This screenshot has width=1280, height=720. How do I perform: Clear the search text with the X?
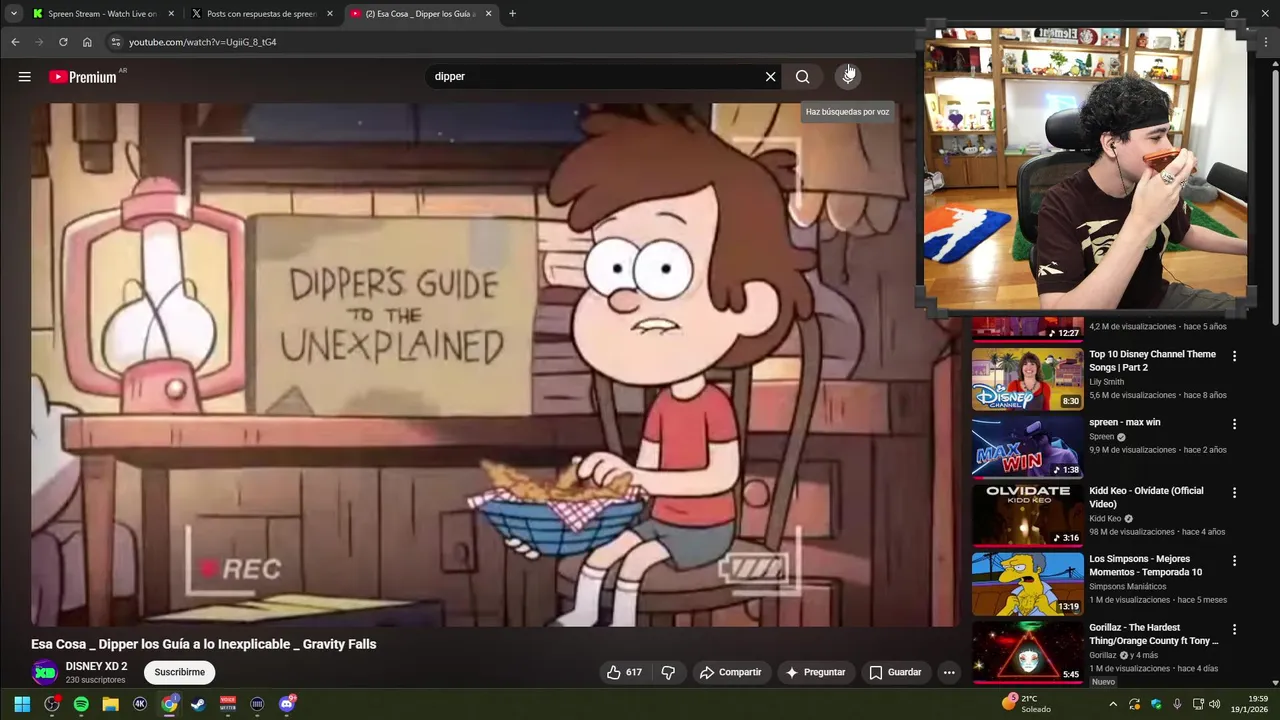point(770,76)
